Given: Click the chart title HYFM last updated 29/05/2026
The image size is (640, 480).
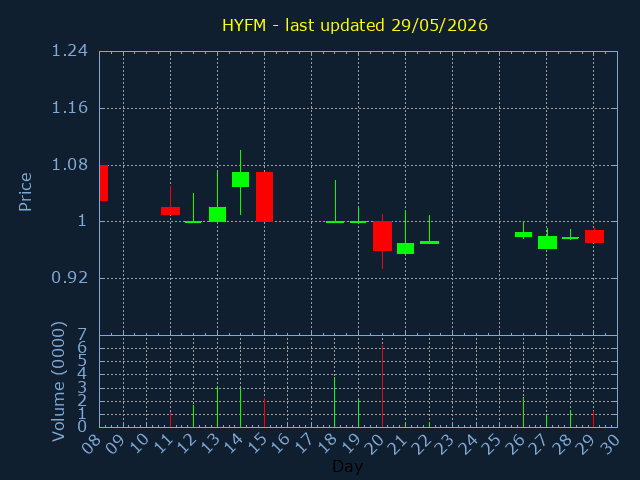Looking at the screenshot, I should (355, 25).
